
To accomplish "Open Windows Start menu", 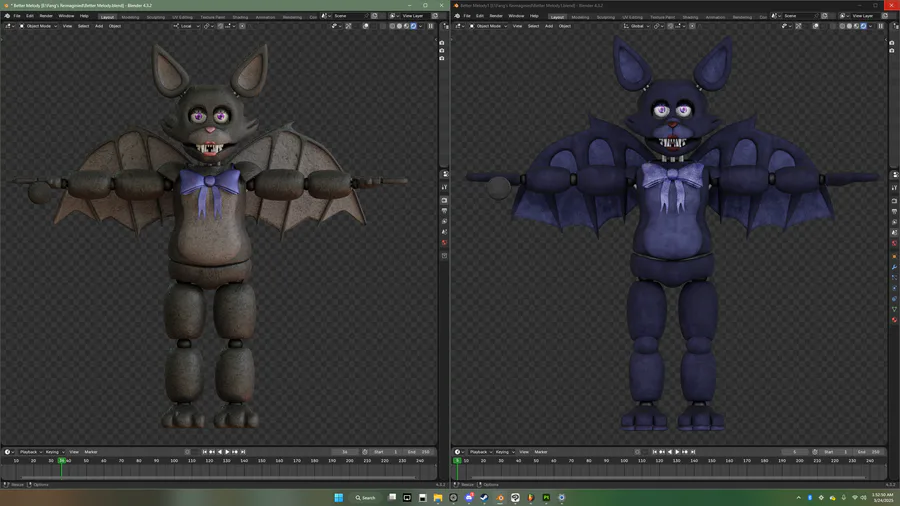I will pyautogui.click(x=339, y=497).
